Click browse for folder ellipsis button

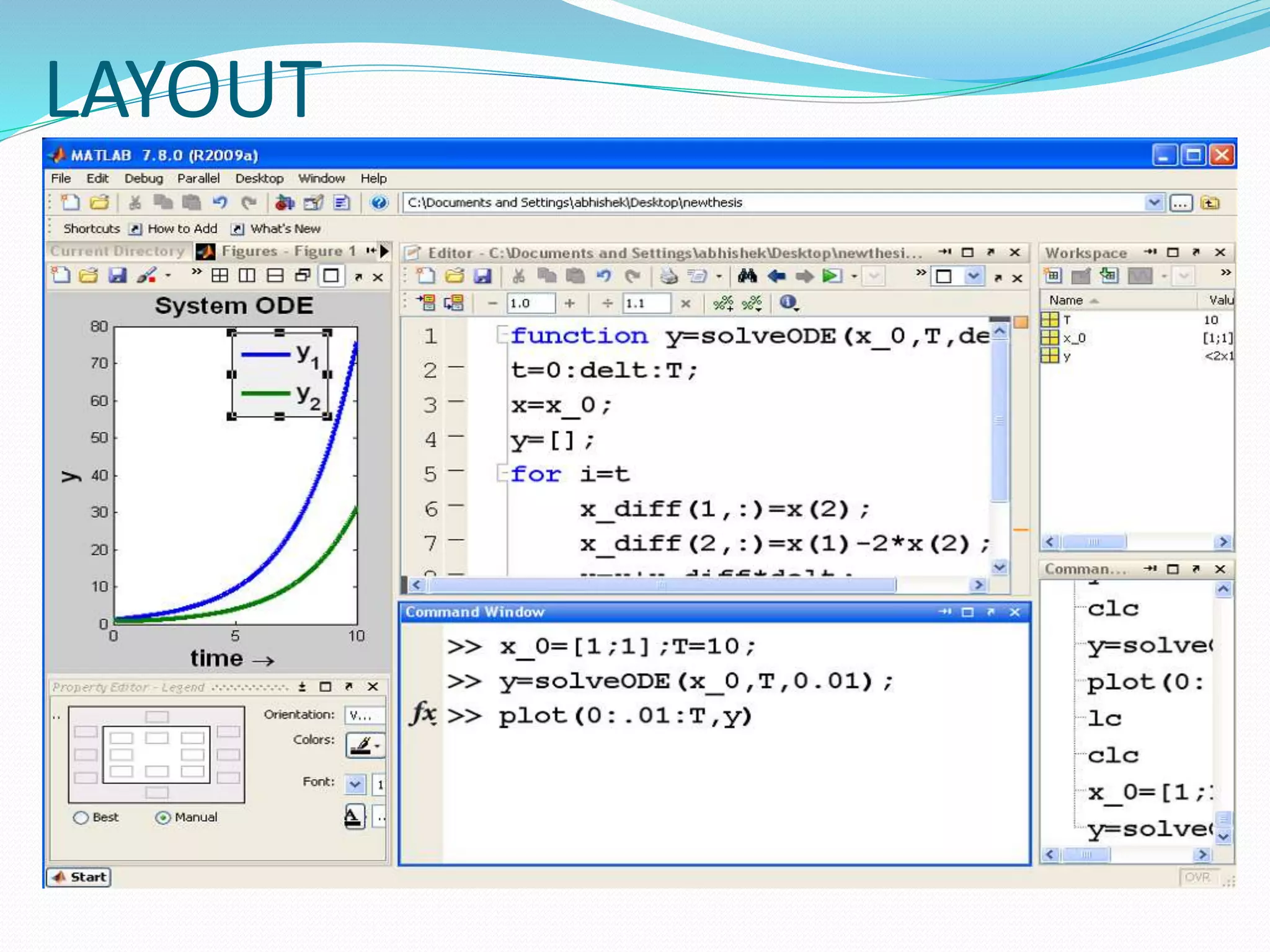tap(1181, 203)
